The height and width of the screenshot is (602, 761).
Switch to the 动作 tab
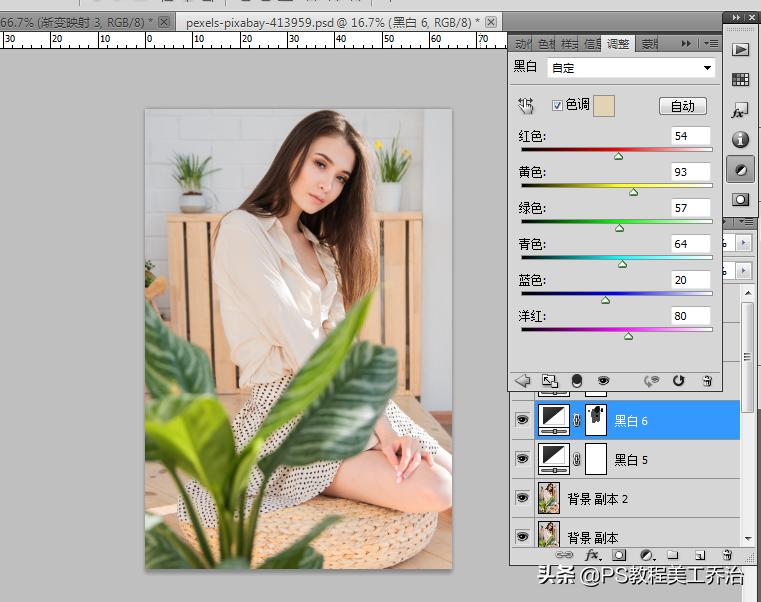(522, 44)
